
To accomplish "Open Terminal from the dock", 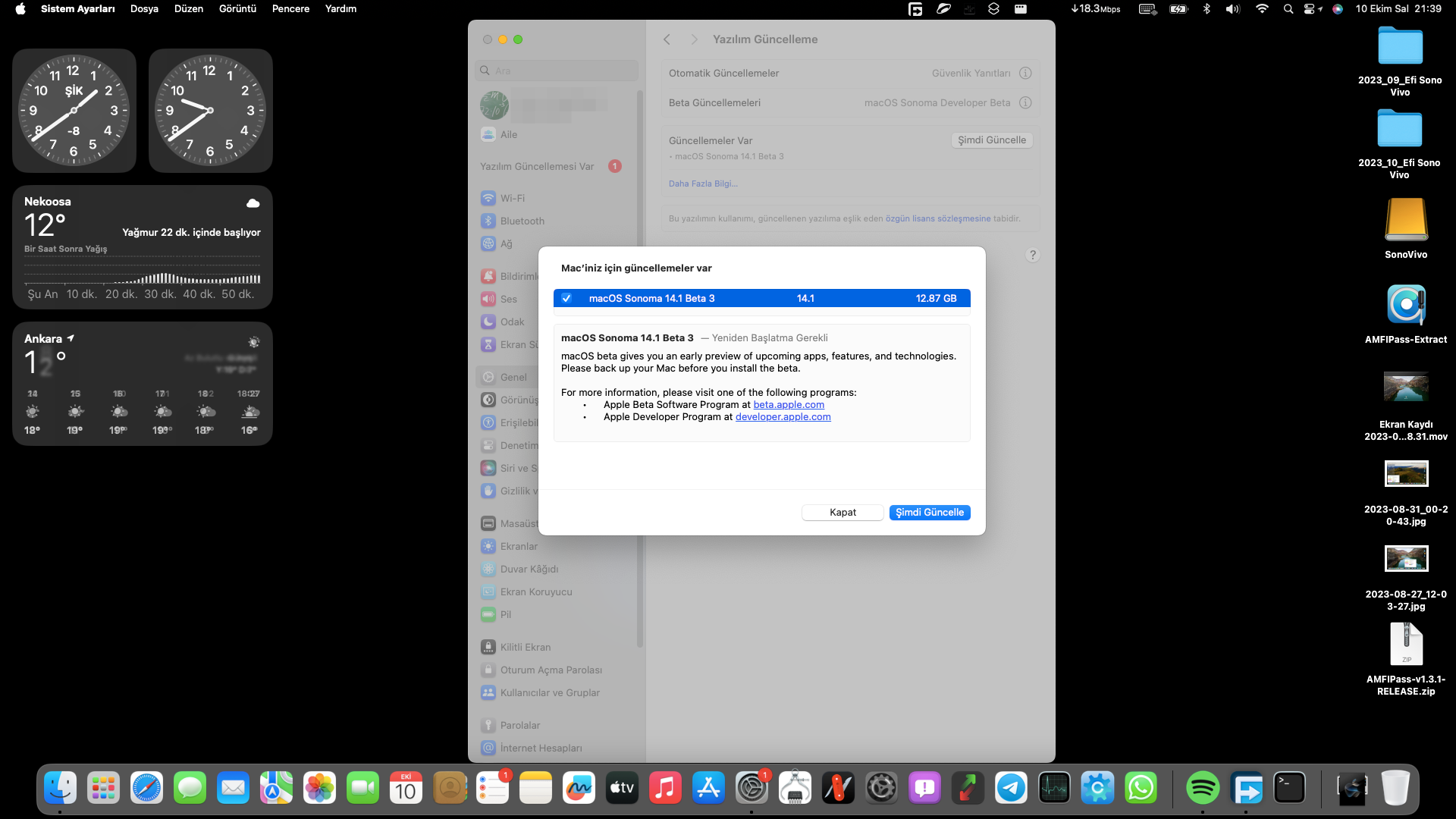I will 1289,789.
